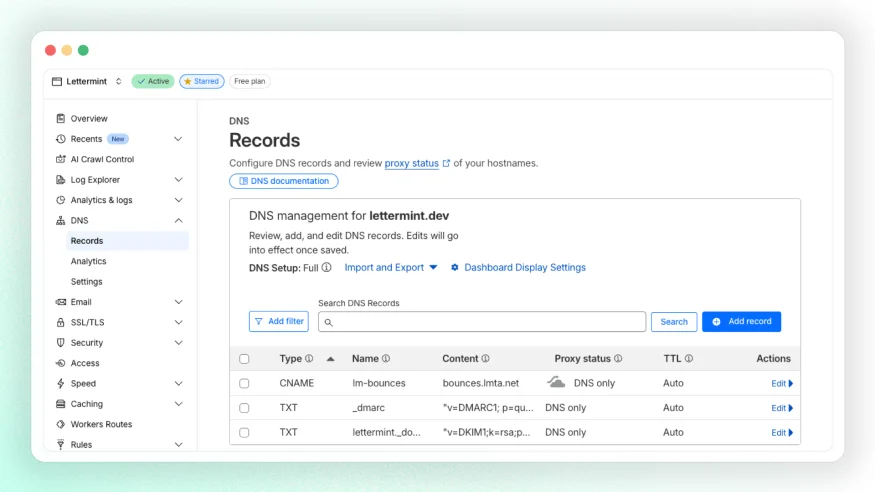The width and height of the screenshot is (875, 492).
Task: Click the gear icon beside Dashboard Display Settings
Action: pos(455,267)
